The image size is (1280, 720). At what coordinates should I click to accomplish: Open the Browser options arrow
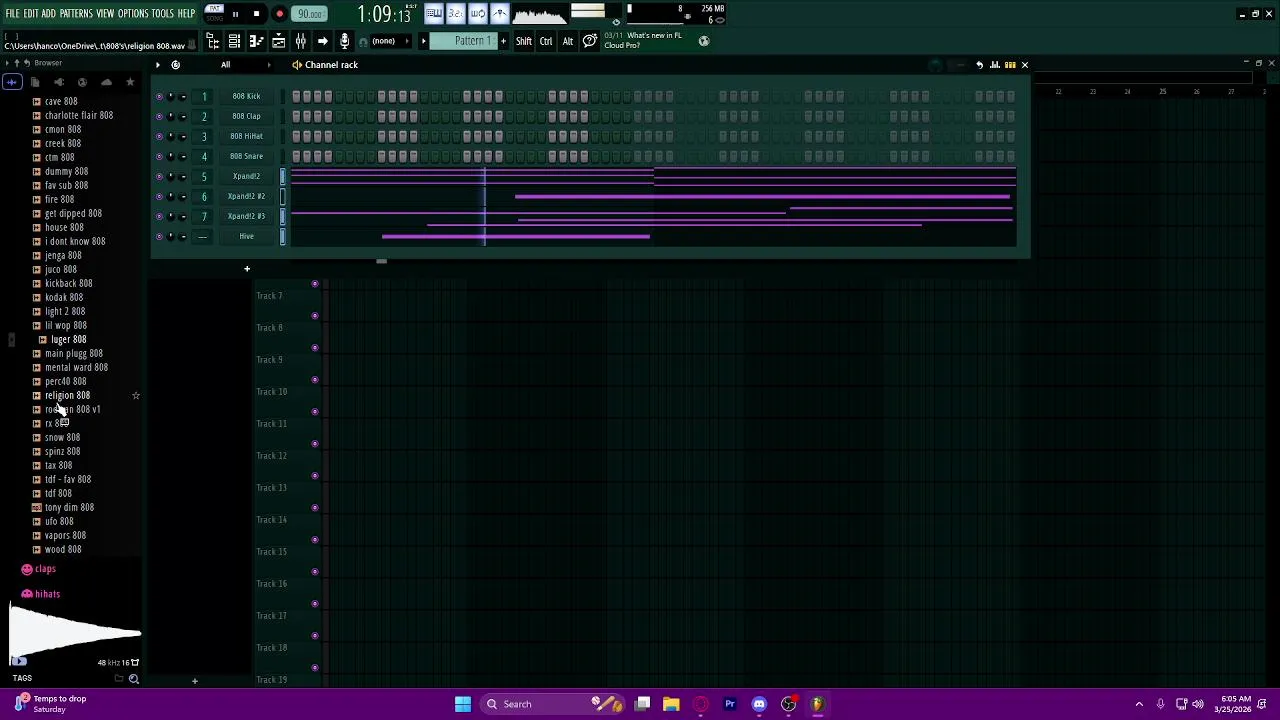click(x=6, y=63)
